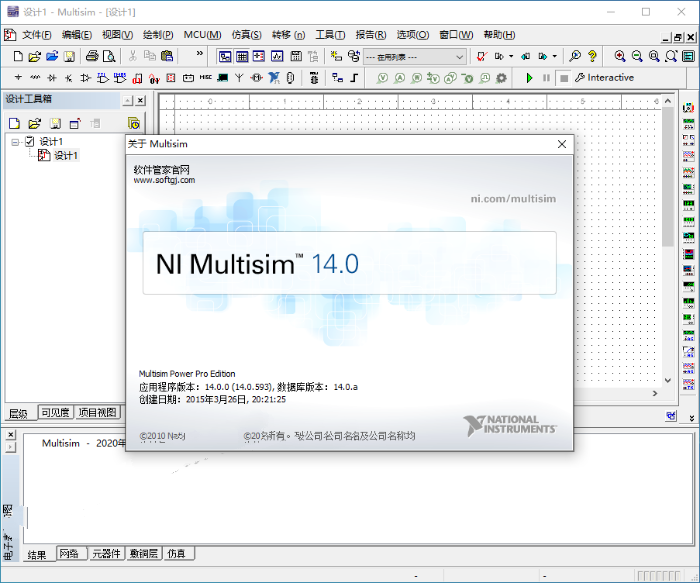700x583 pixels.
Task: Select the Analog (op-amp) component icon
Action: click(x=85, y=78)
